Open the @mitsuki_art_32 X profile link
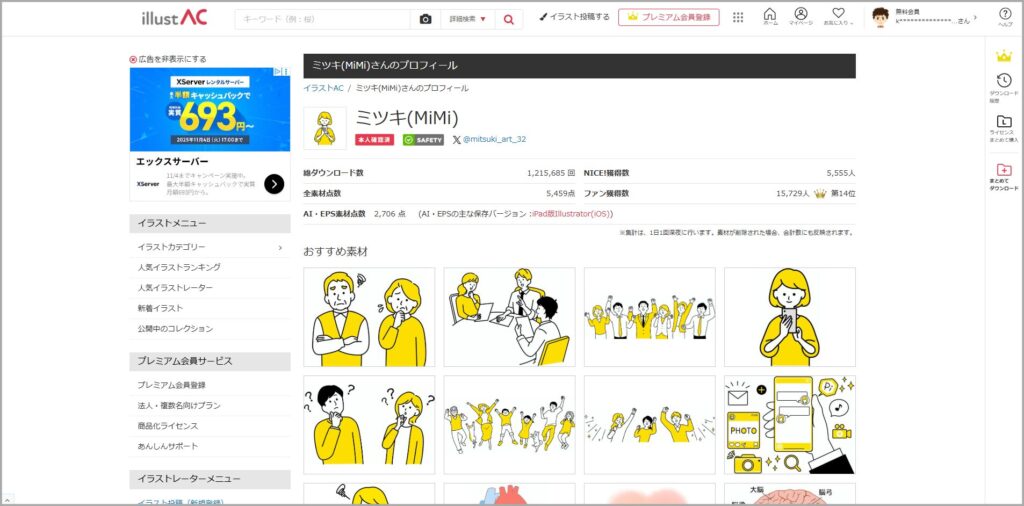 click(489, 140)
